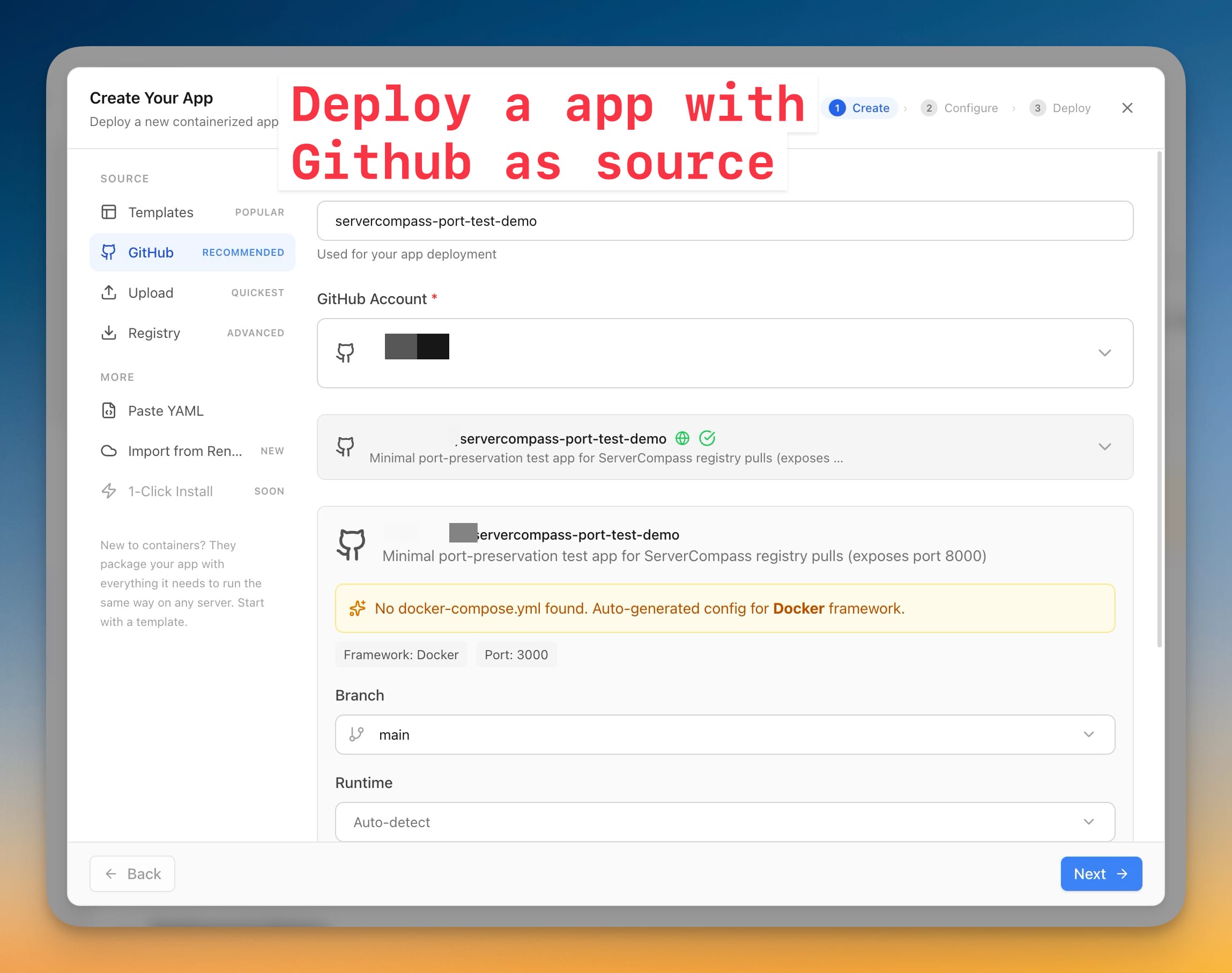1232x973 pixels.
Task: Select GitHub source option
Action: pos(192,252)
